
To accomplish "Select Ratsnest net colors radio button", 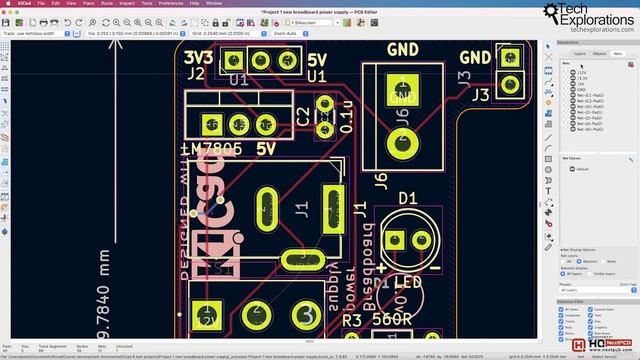I will 579,261.
